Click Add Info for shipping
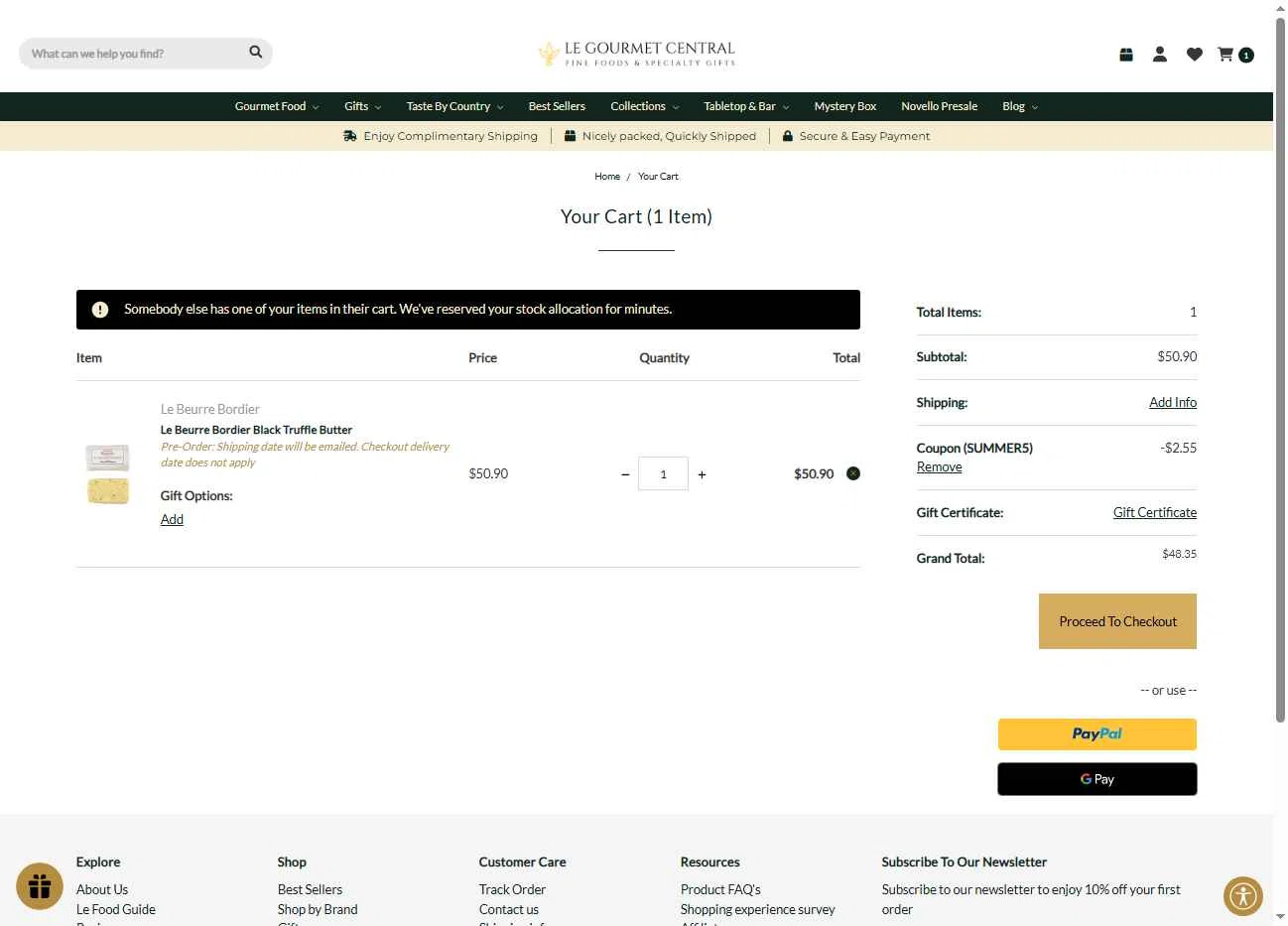1288x926 pixels. click(x=1173, y=402)
